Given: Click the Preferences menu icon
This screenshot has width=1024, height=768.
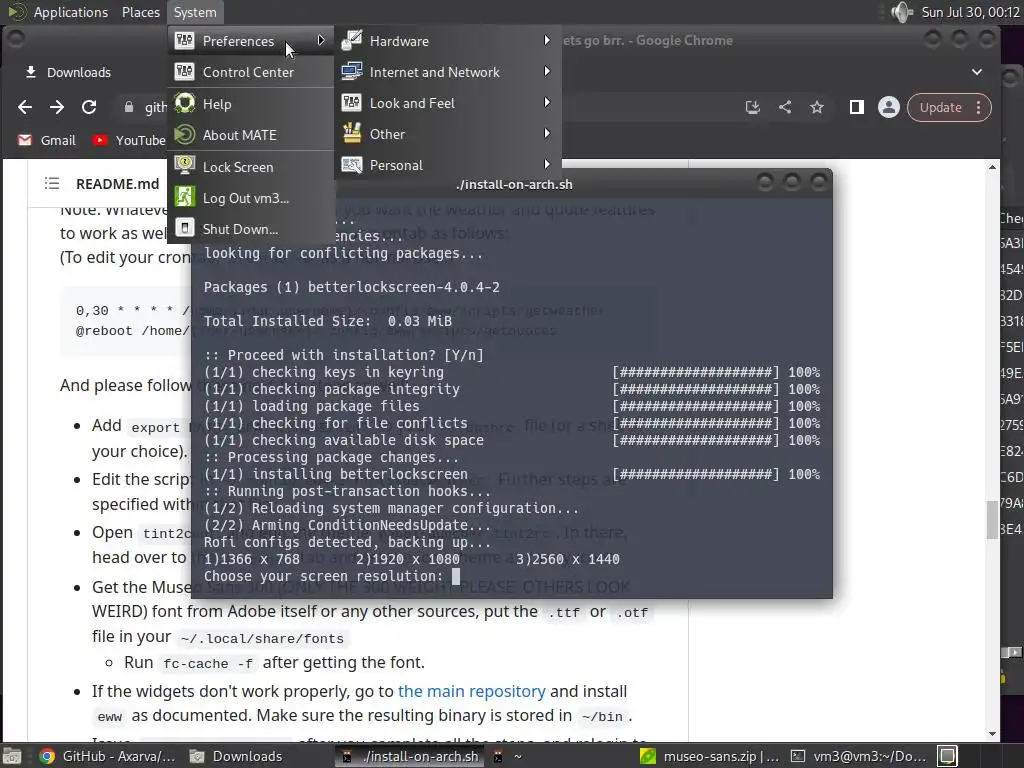Looking at the screenshot, I should click(x=184, y=40).
